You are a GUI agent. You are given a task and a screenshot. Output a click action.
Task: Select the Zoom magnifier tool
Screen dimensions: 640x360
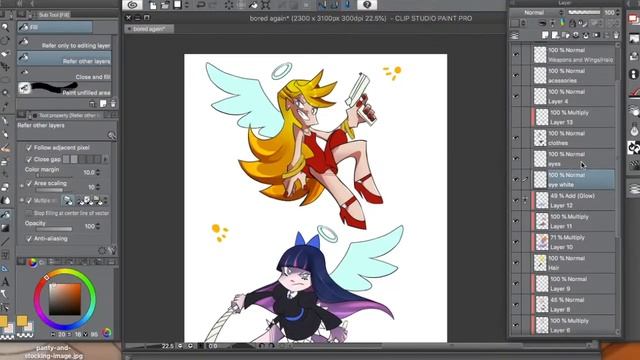(x=5, y=27)
